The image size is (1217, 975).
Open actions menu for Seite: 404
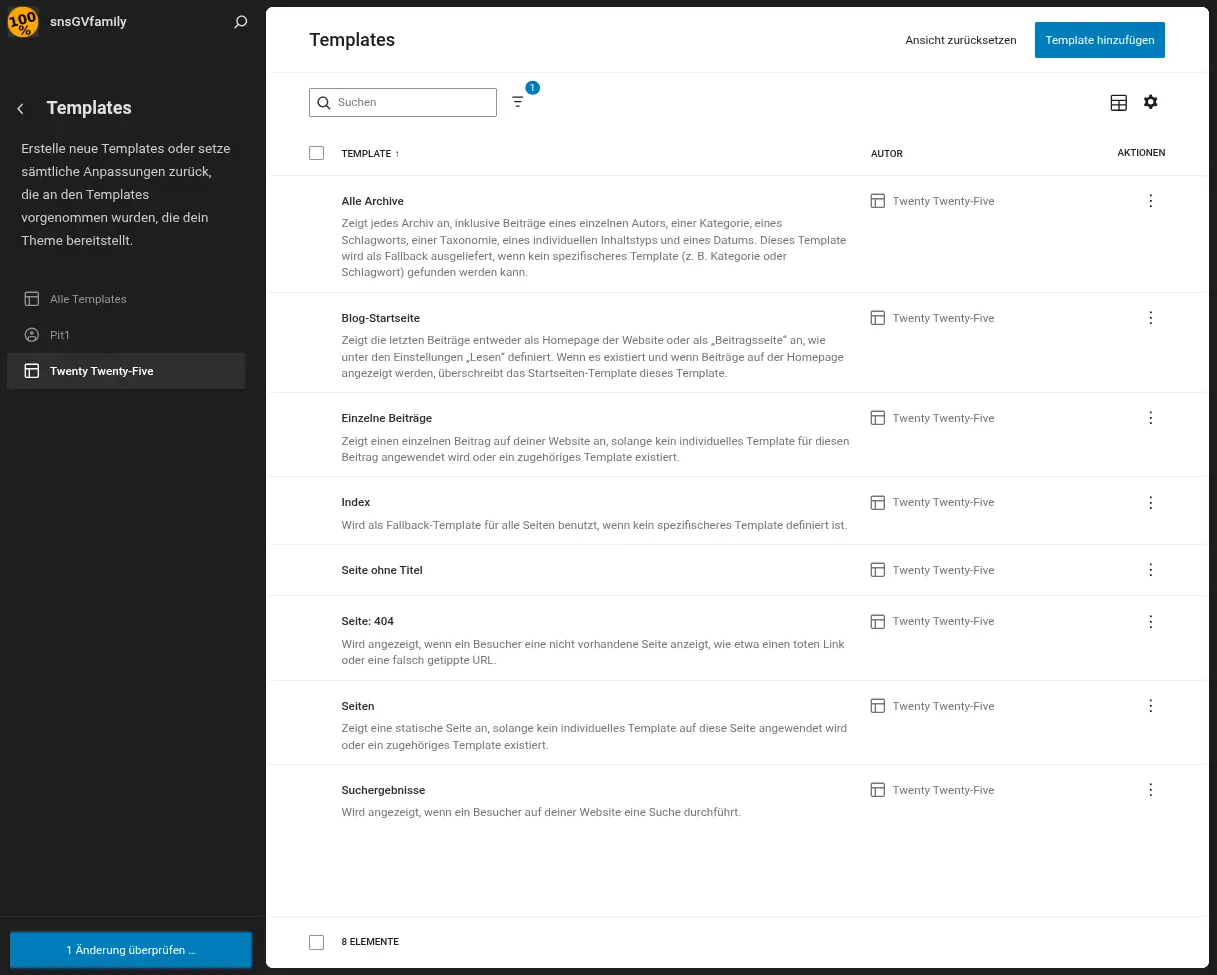pos(1151,621)
